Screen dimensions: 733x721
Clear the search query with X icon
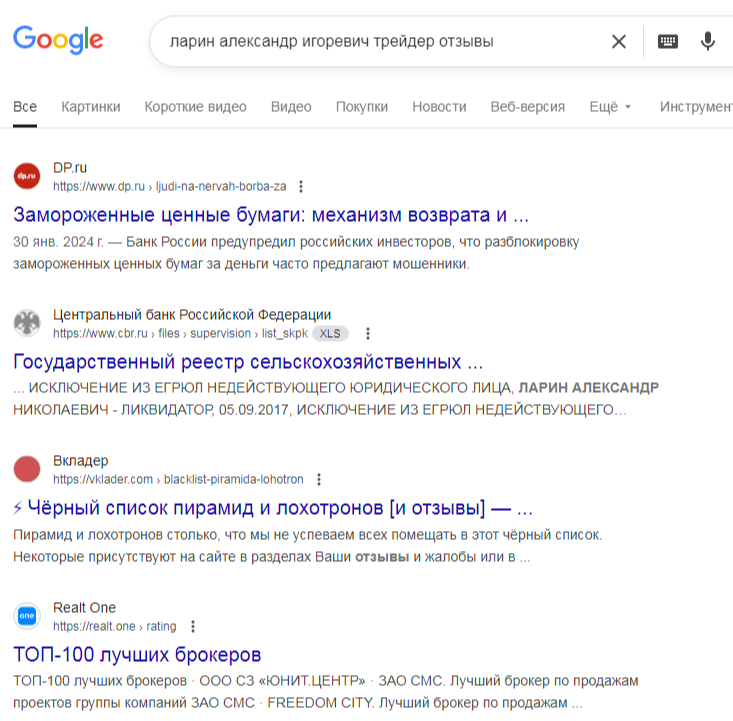click(x=619, y=42)
